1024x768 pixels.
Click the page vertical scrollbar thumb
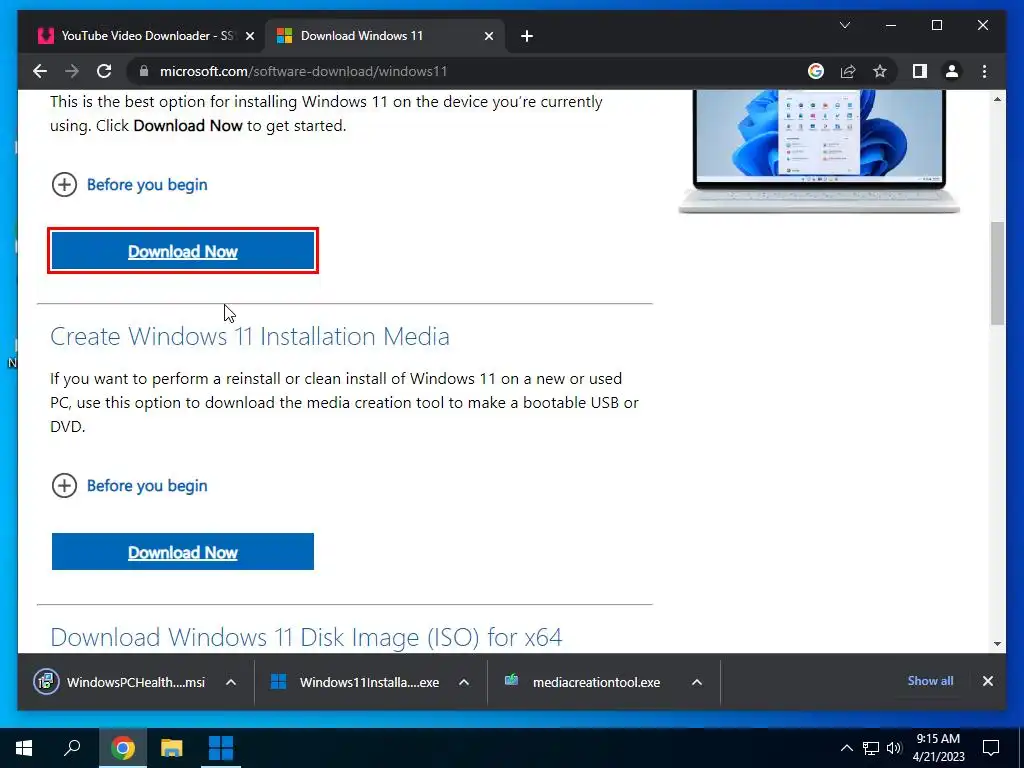tap(997, 273)
